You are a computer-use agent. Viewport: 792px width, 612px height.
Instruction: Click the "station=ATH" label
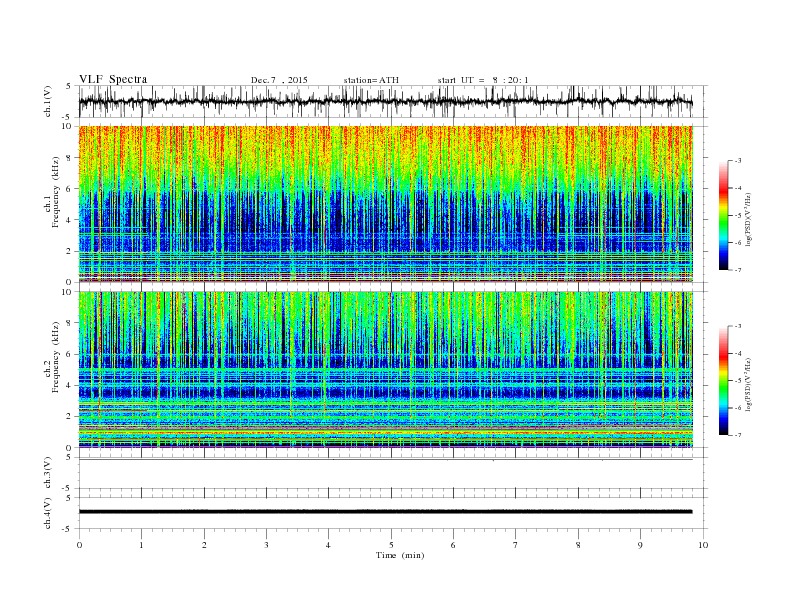coord(371,80)
